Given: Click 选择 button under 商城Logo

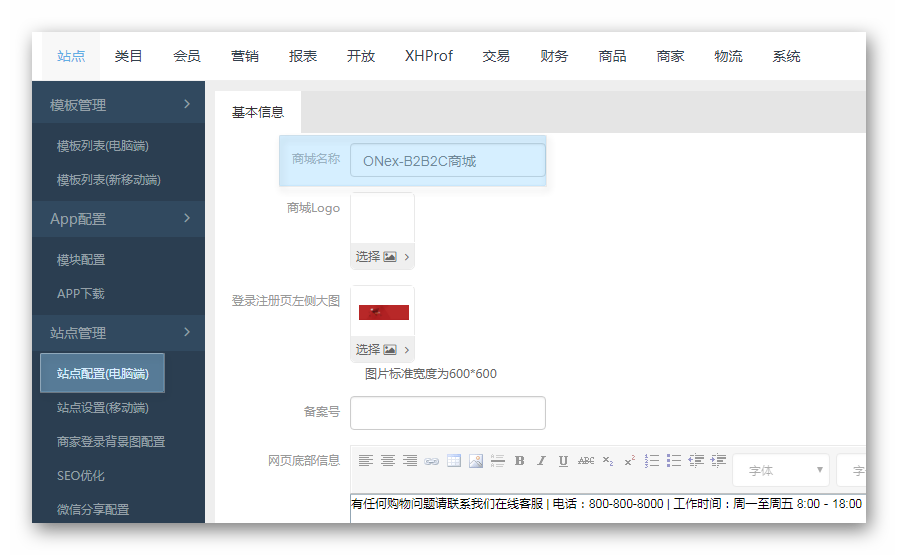Looking at the screenshot, I should 382,257.
